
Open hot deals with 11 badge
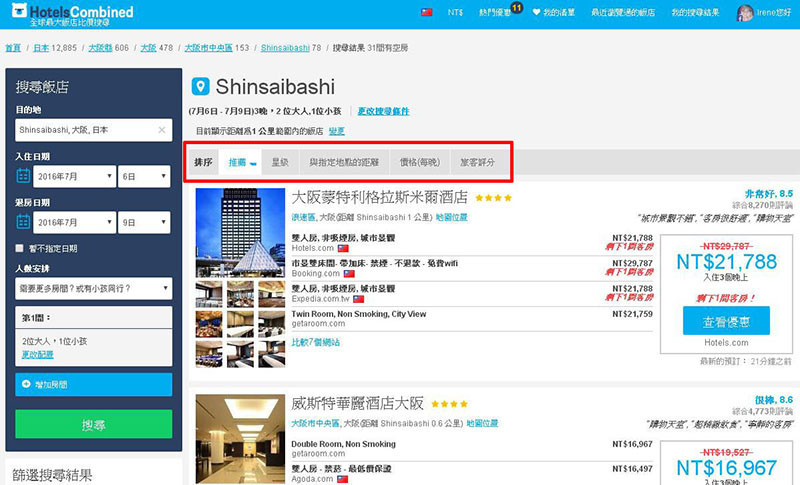501,11
